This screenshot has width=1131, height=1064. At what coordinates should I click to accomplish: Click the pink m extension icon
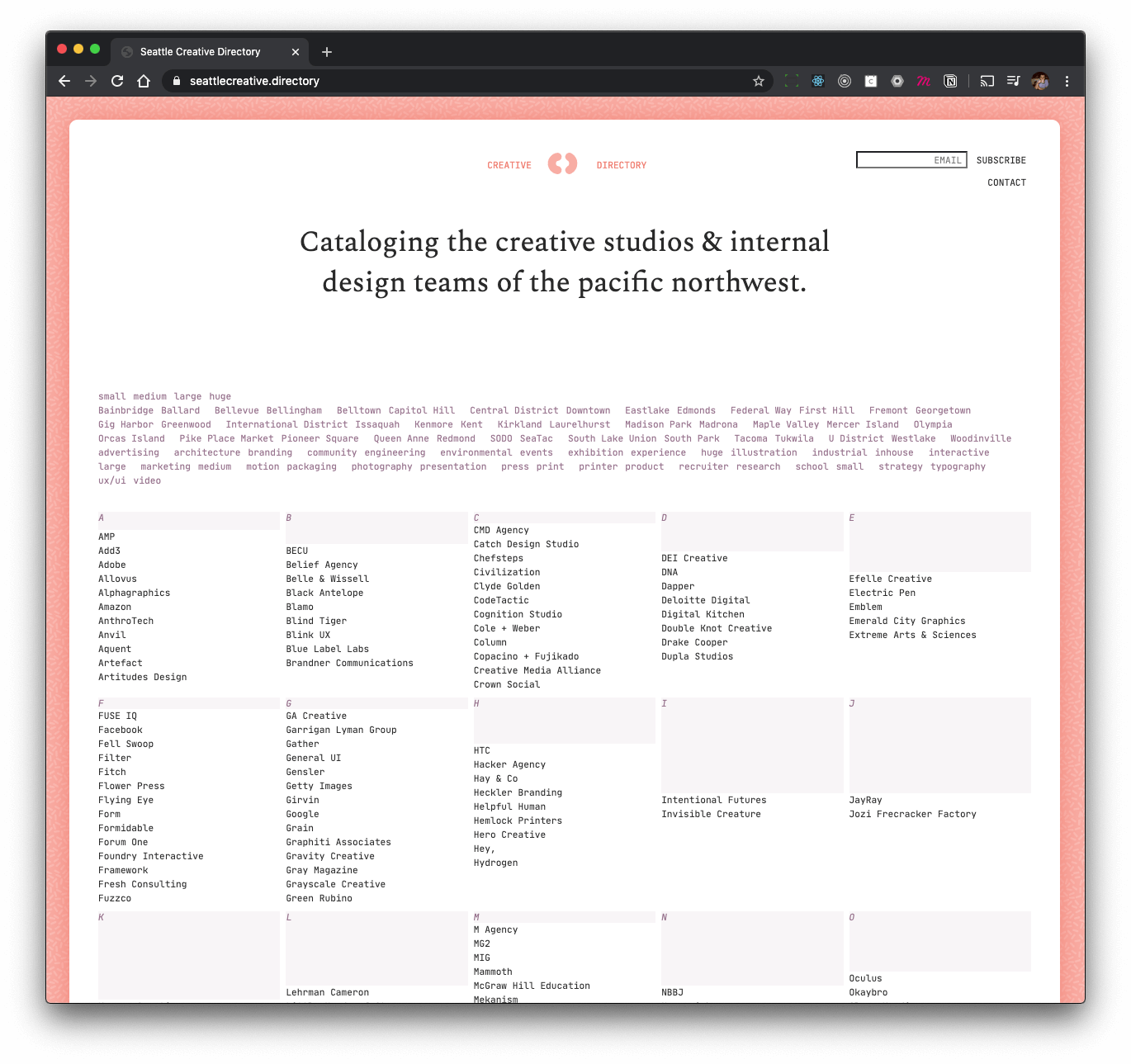click(x=924, y=81)
